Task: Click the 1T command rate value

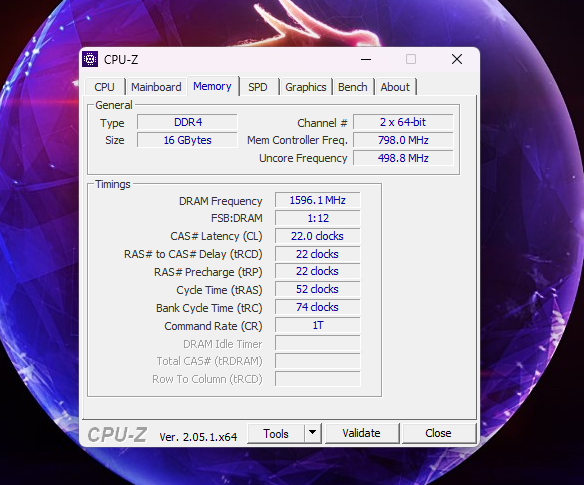Action: coord(318,325)
